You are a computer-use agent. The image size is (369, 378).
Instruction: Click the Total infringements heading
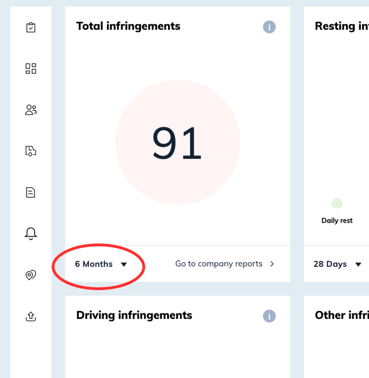tap(128, 26)
